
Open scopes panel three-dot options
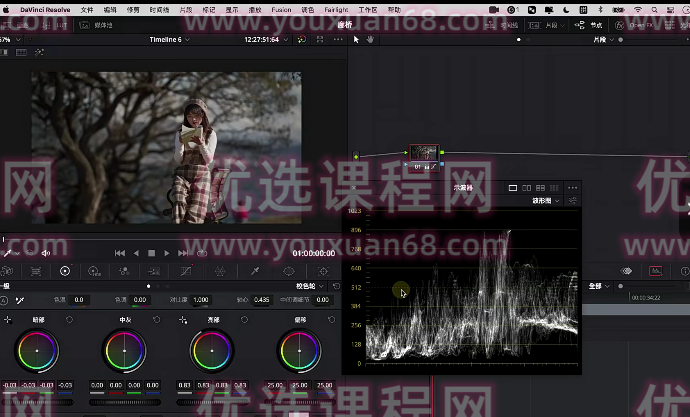pos(573,188)
